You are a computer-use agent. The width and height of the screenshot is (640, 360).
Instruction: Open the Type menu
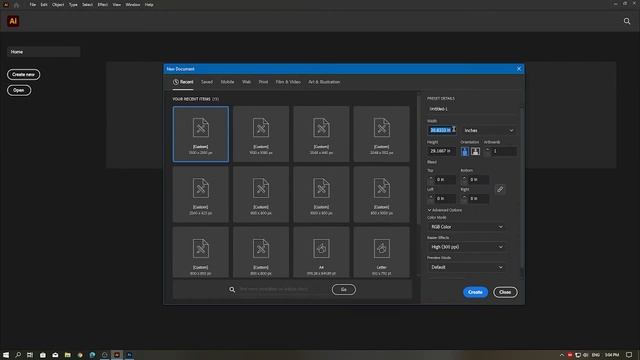[x=73, y=4]
